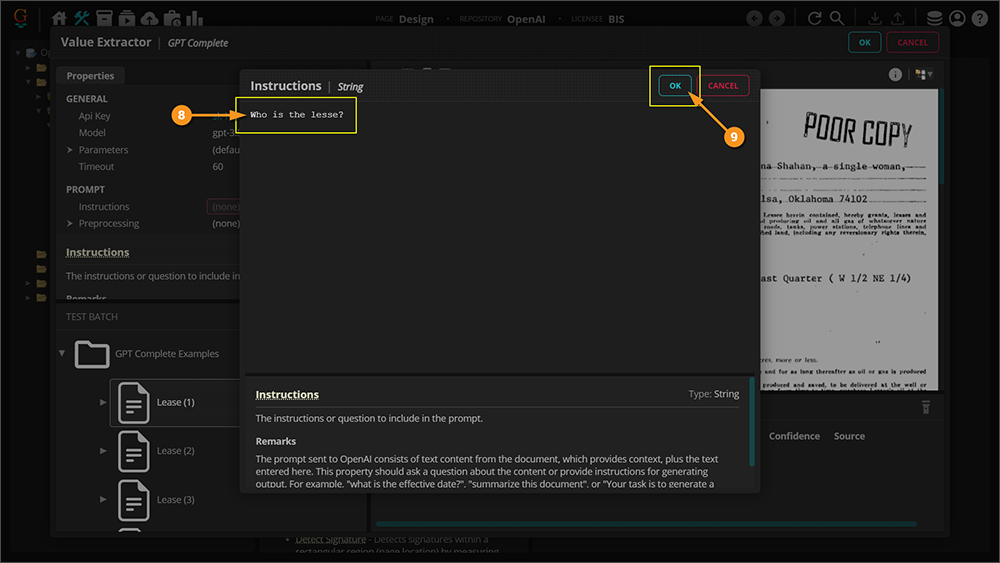The image size is (1000, 563).
Task: Expand the Lease (2) document node
Action: (x=103, y=451)
